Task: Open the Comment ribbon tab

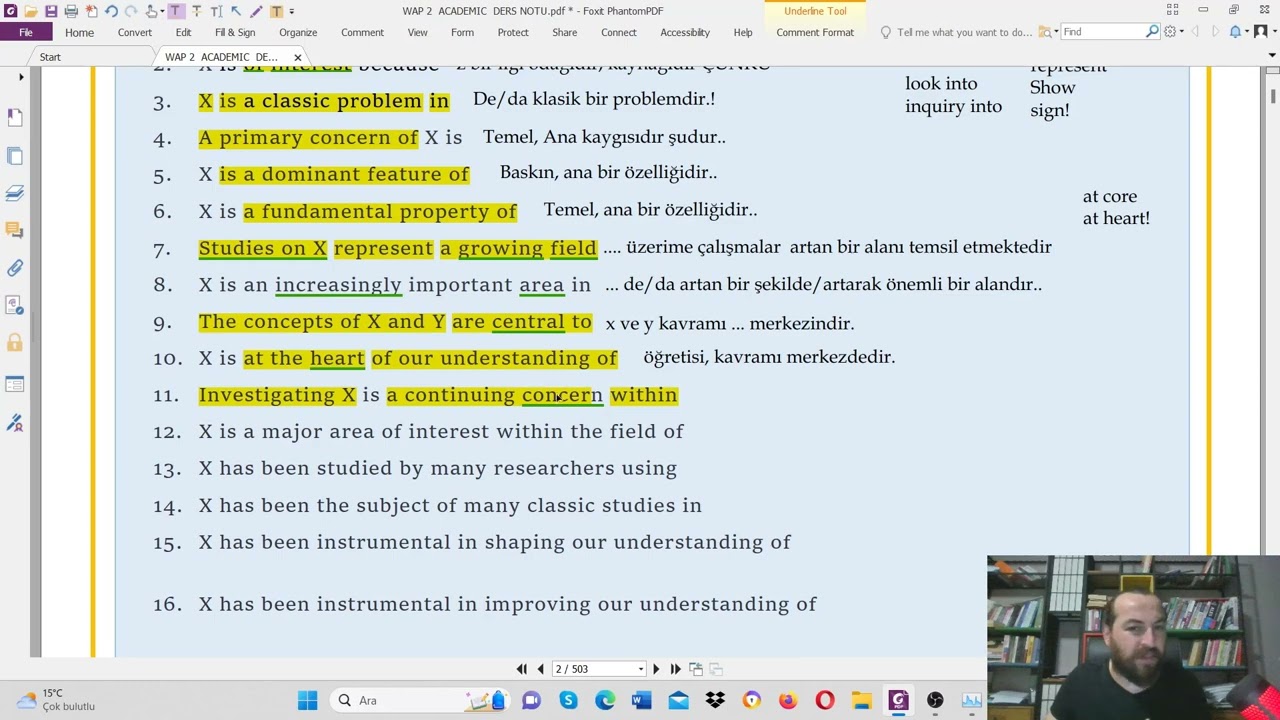Action: pyautogui.click(x=362, y=32)
